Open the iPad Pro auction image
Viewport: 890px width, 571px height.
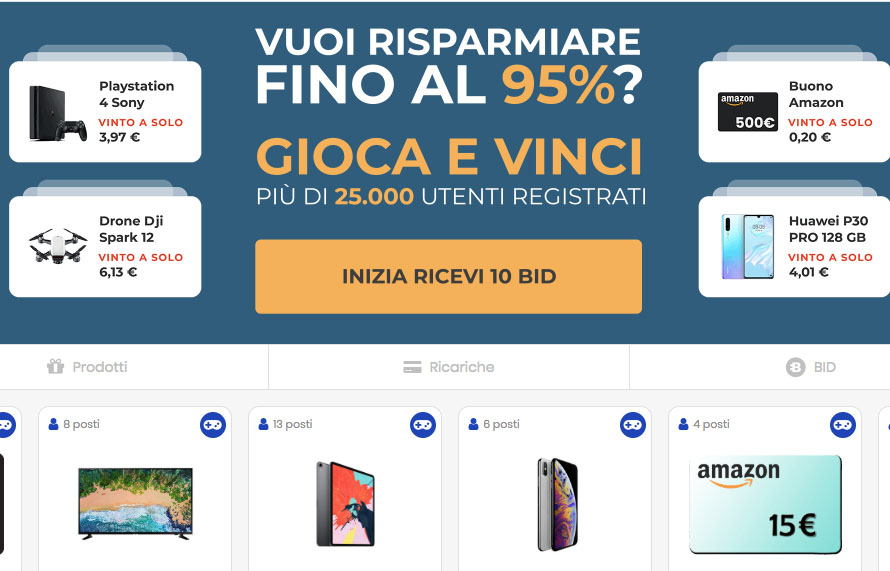(345, 503)
